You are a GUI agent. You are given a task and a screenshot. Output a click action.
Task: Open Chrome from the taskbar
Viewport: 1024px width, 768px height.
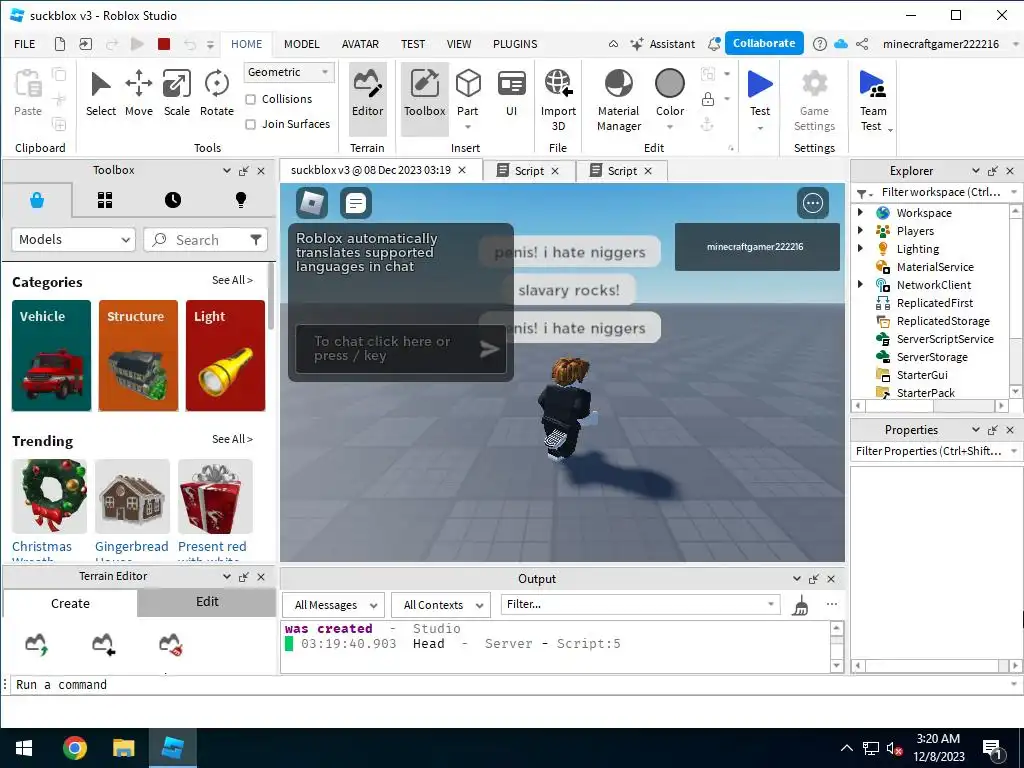click(x=75, y=748)
